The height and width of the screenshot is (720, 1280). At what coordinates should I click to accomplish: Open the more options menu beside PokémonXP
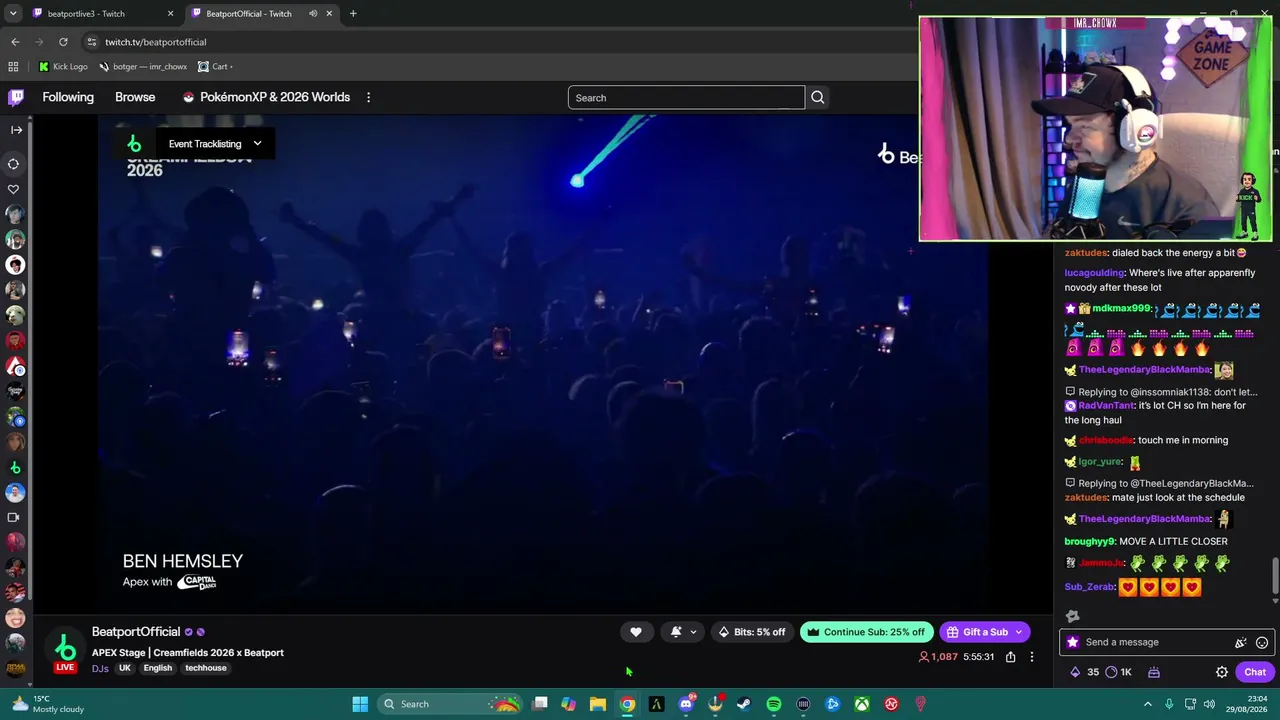[x=368, y=97]
